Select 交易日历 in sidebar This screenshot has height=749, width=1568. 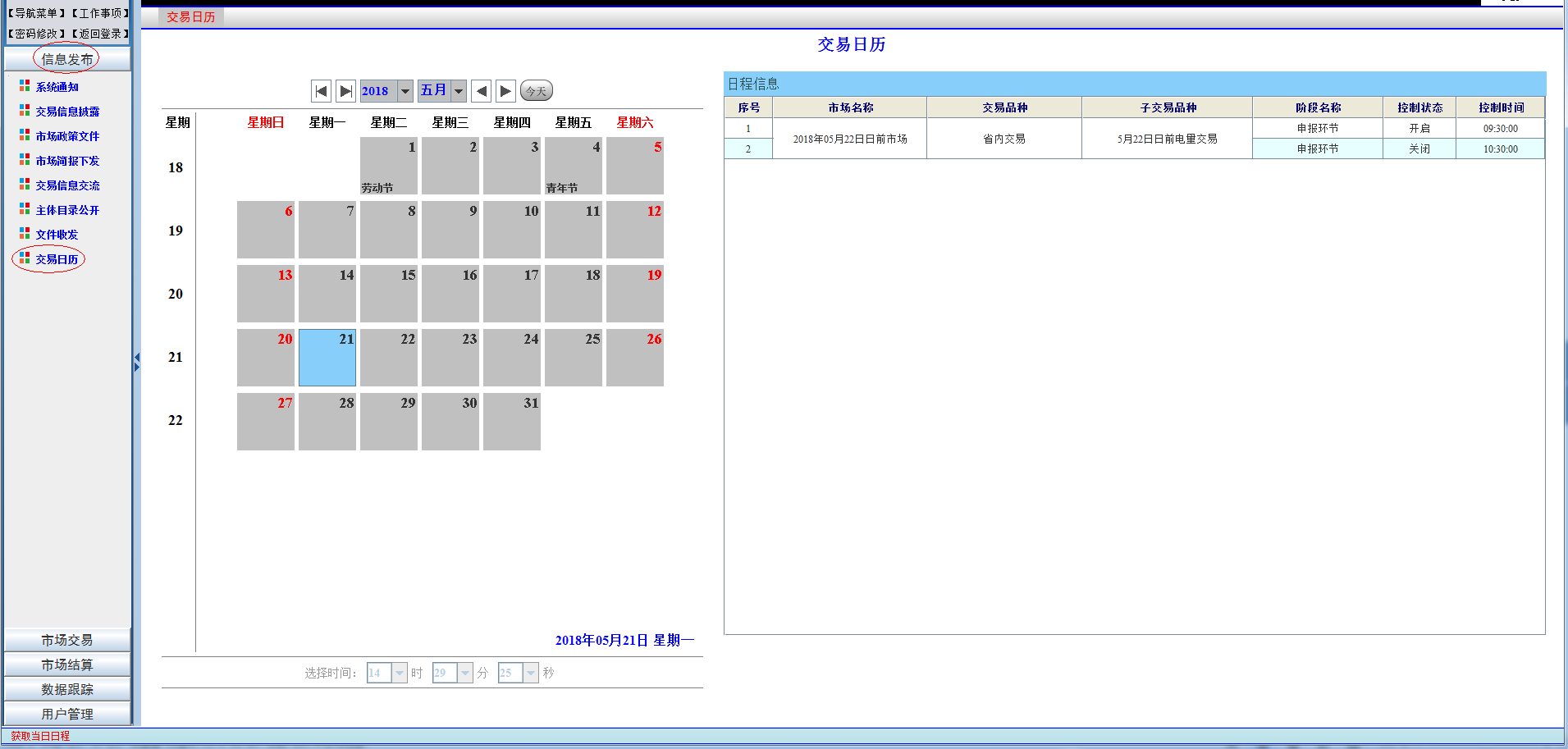[x=57, y=259]
